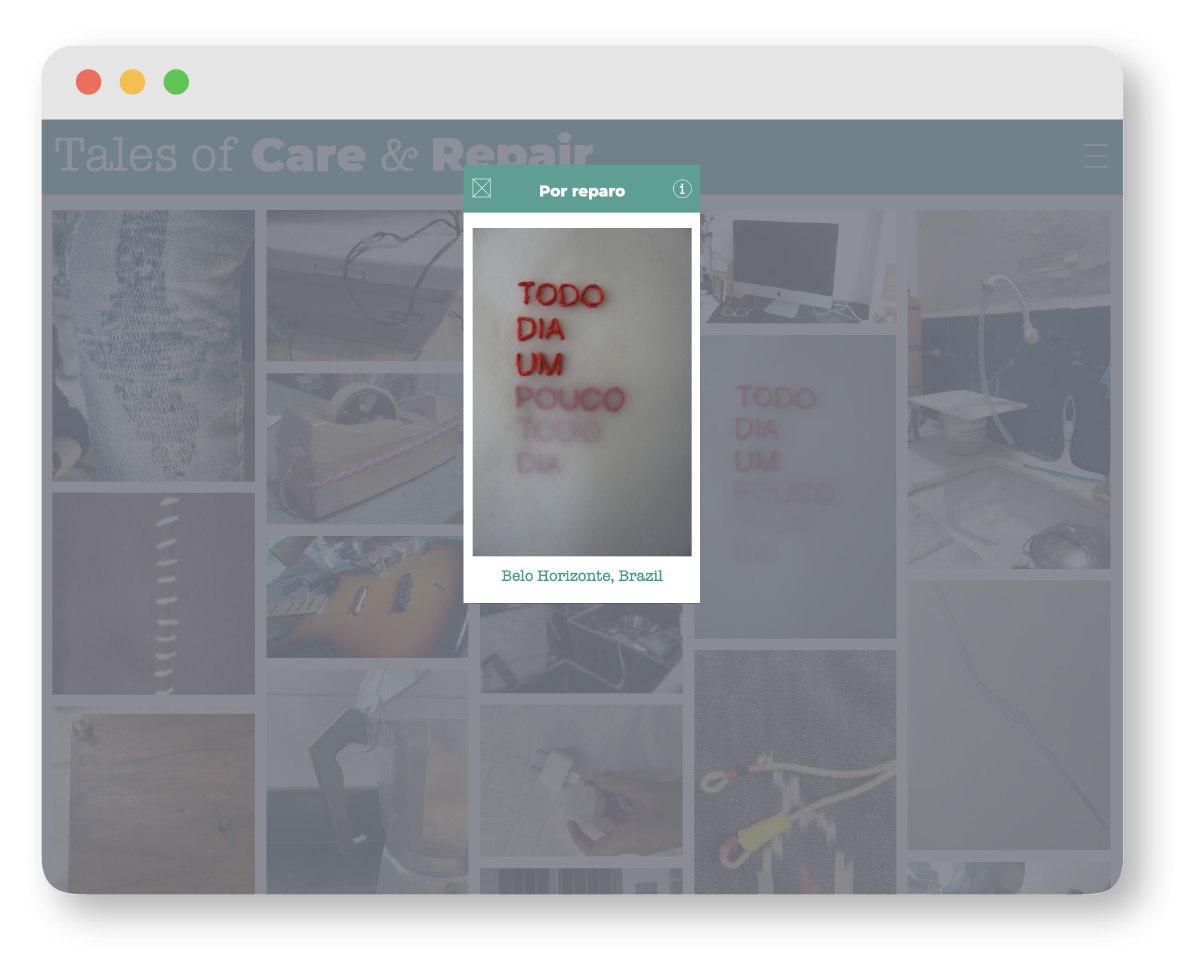
Task: Open the kitchen sink faucet photo
Action: pos(1009,389)
